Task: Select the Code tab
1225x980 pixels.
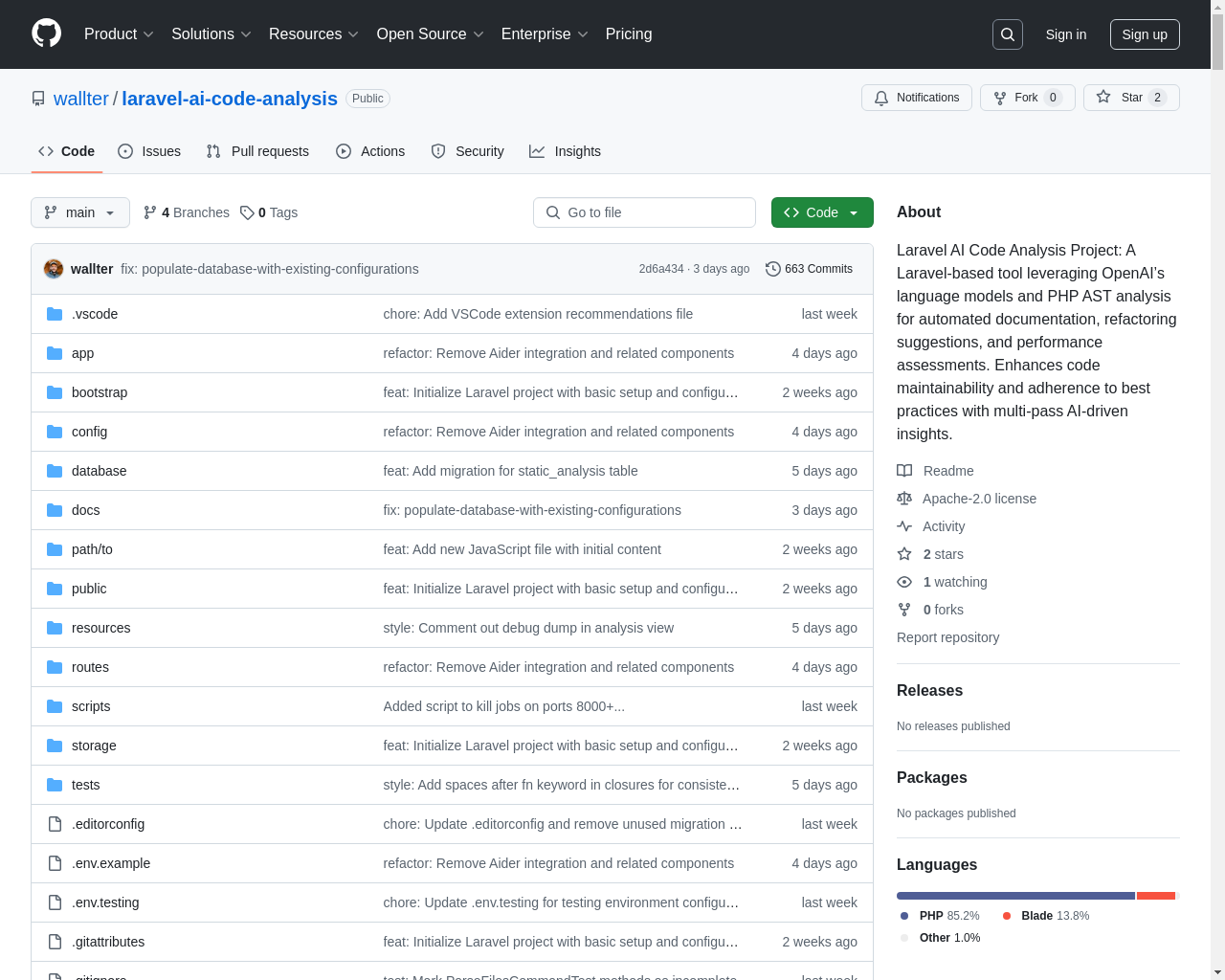Action: [x=67, y=151]
